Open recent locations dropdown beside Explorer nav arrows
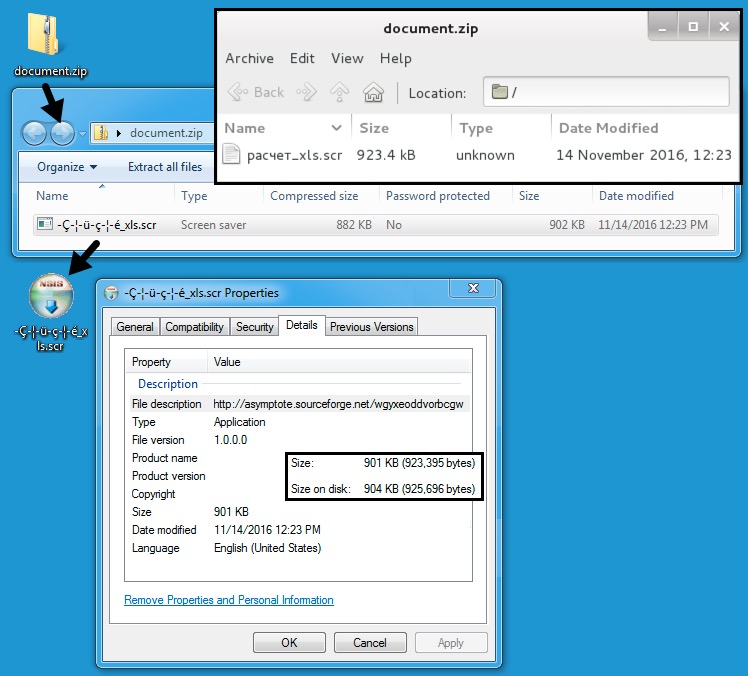The height and width of the screenshot is (676, 748). 82,134
